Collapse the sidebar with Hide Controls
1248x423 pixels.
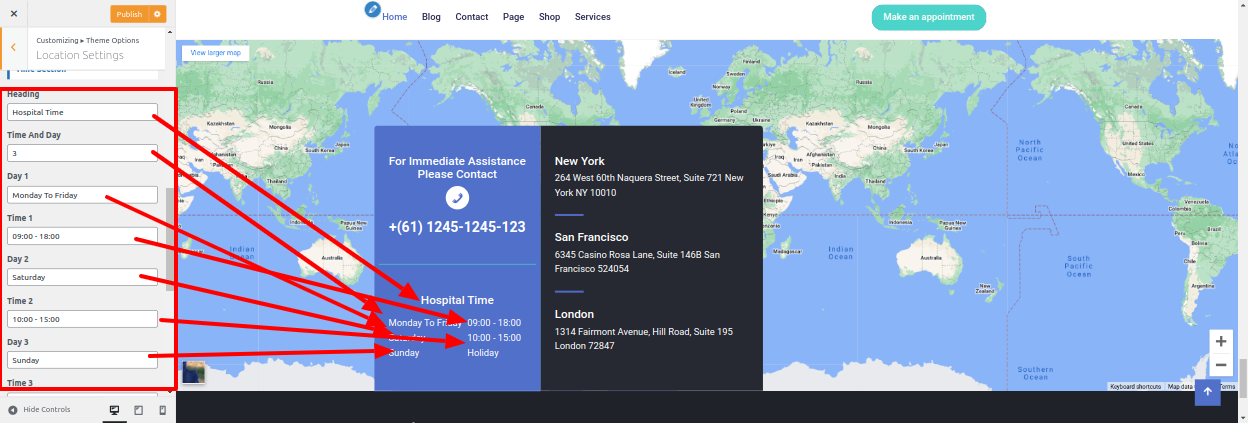(39, 410)
